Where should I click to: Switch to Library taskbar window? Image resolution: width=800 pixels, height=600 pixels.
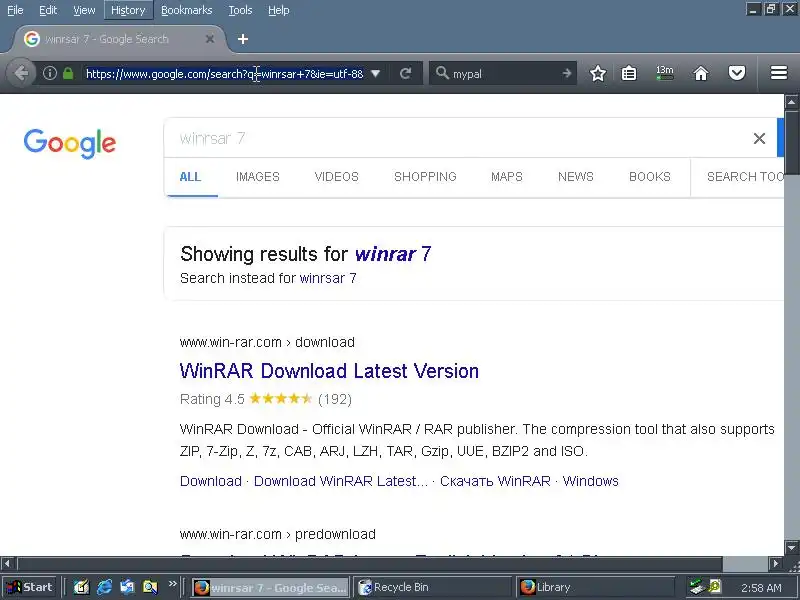click(x=594, y=587)
